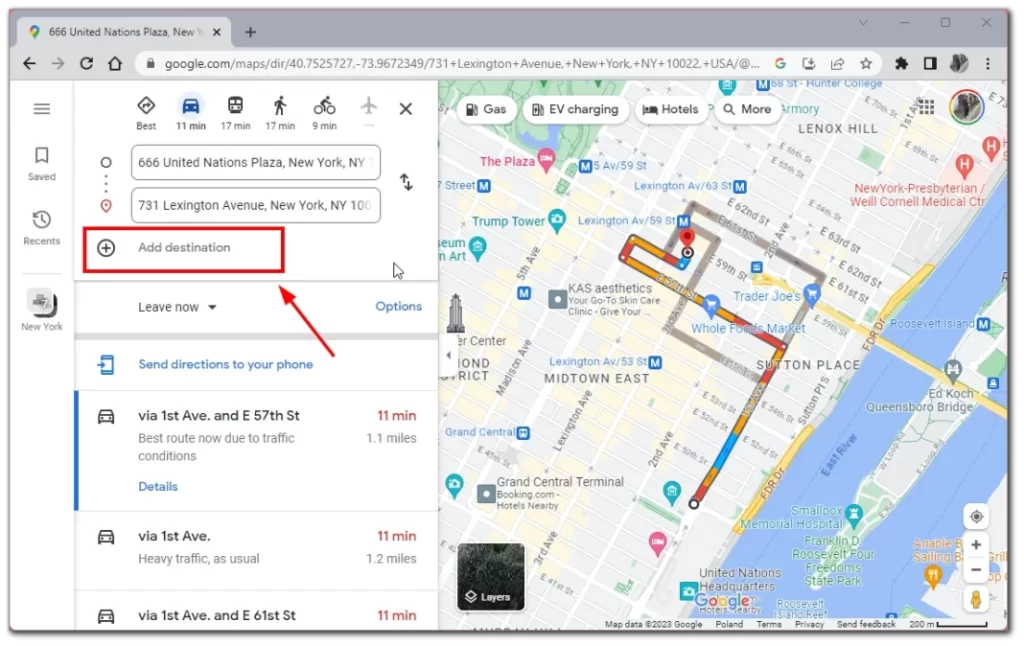Click KAS aesthetics map label
Screen dimensions: 1024x646
click(610, 288)
